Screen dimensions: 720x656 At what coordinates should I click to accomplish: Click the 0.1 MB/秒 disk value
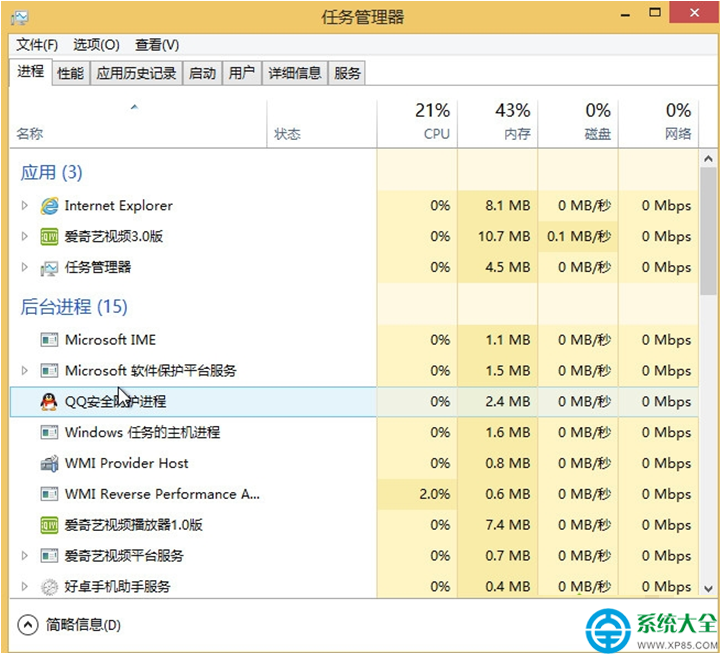point(579,236)
